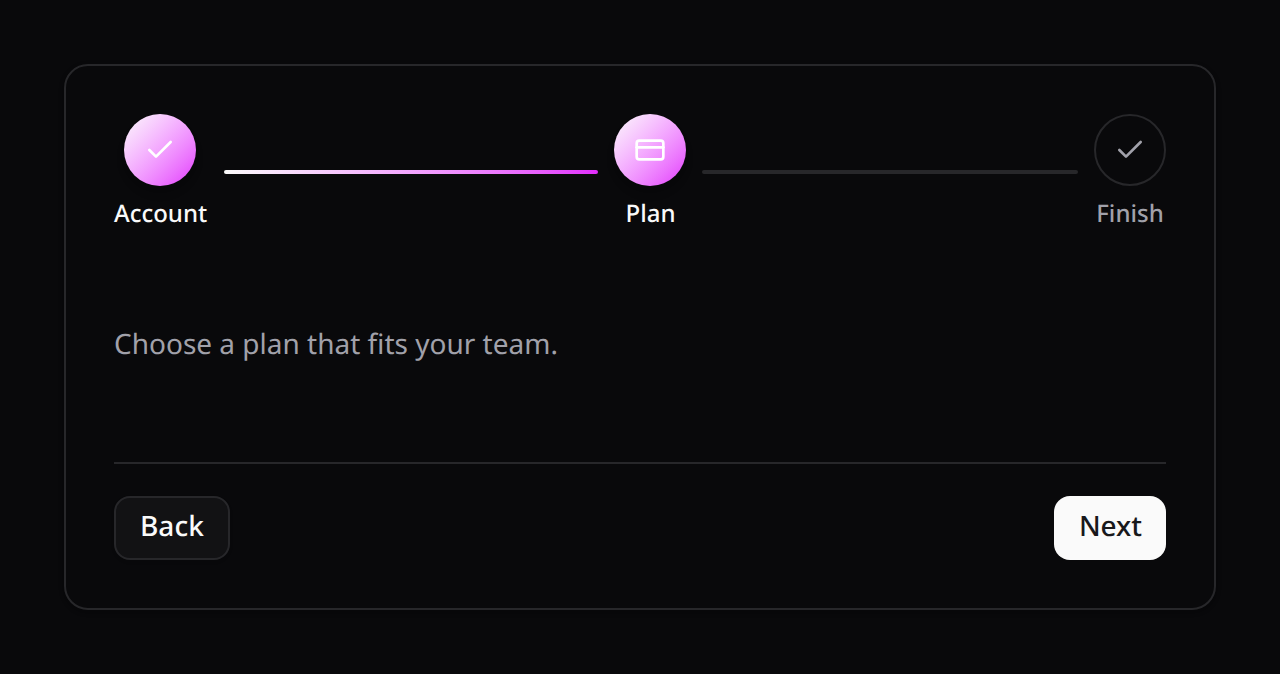Screen dimensions: 1280x674
Task: Switch to the Plan step label
Action: click(650, 214)
